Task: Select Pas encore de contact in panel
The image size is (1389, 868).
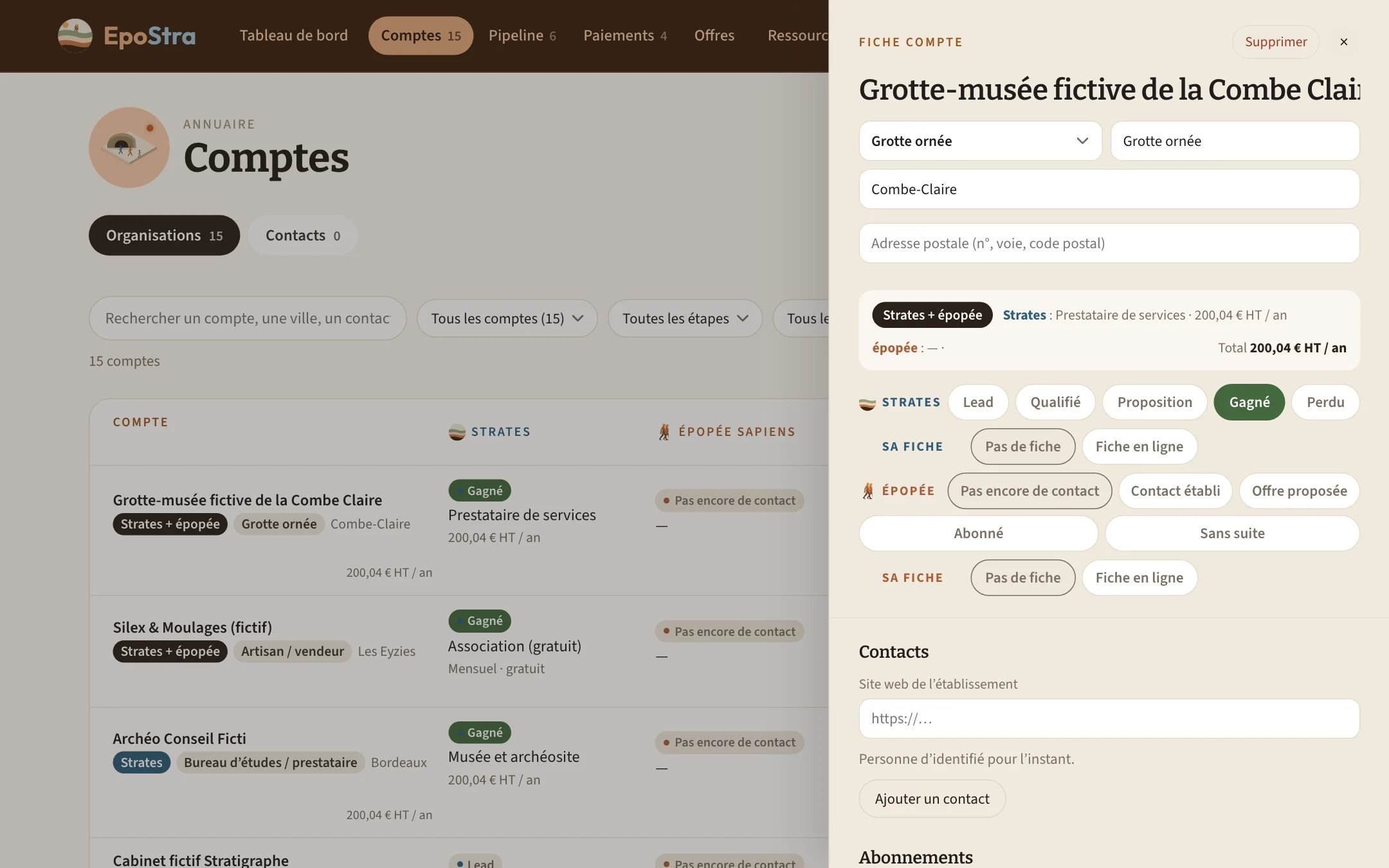Action: tap(1030, 491)
